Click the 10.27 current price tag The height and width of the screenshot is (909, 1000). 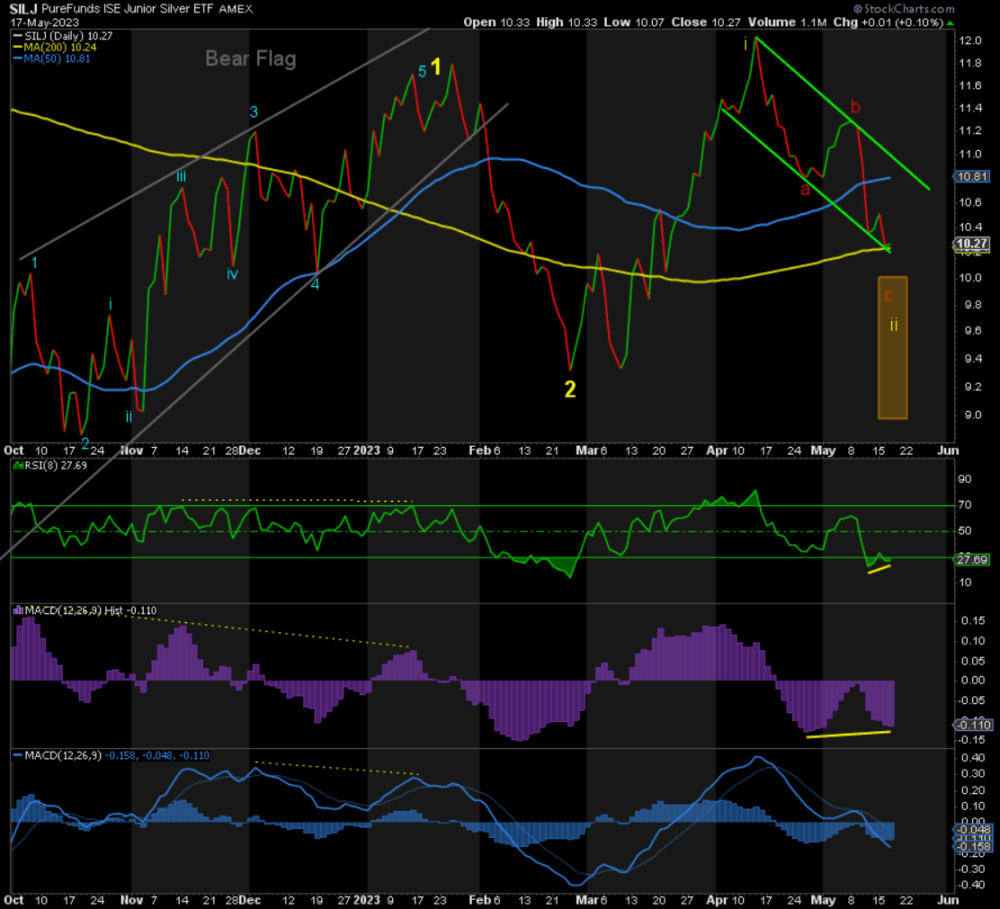point(973,243)
